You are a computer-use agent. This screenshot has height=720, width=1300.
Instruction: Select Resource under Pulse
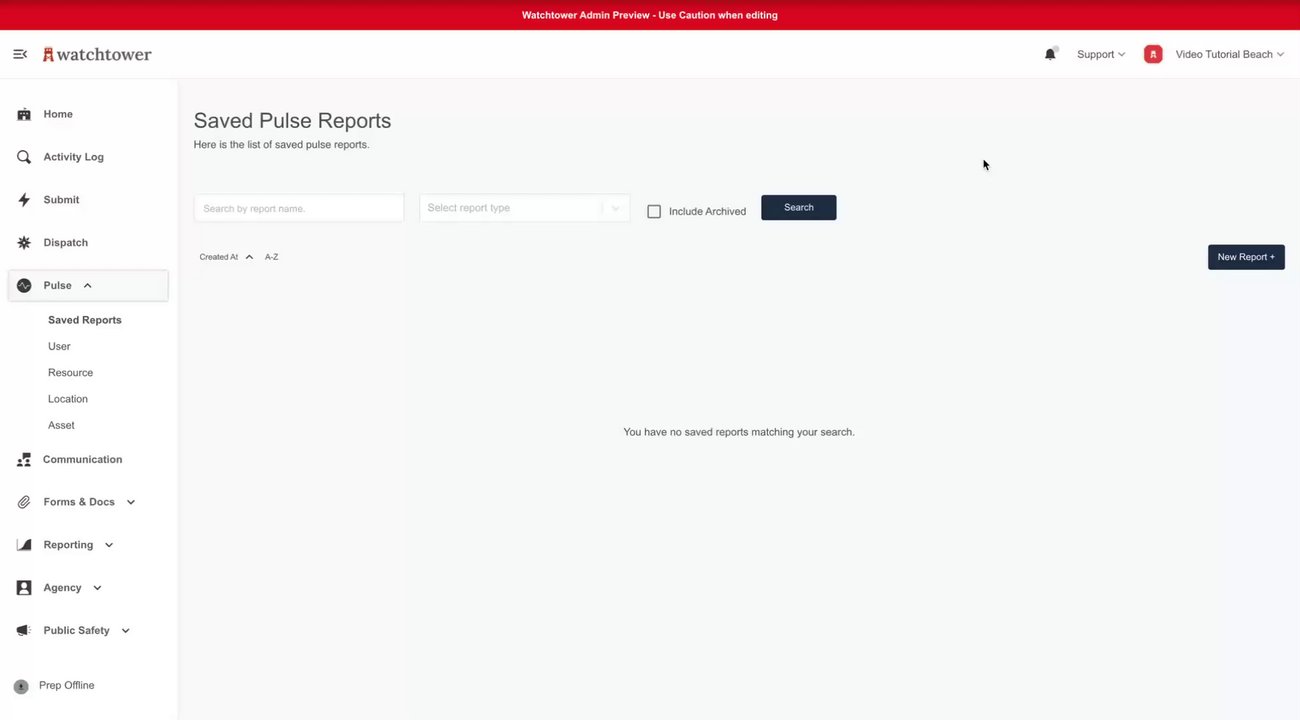[x=70, y=373]
